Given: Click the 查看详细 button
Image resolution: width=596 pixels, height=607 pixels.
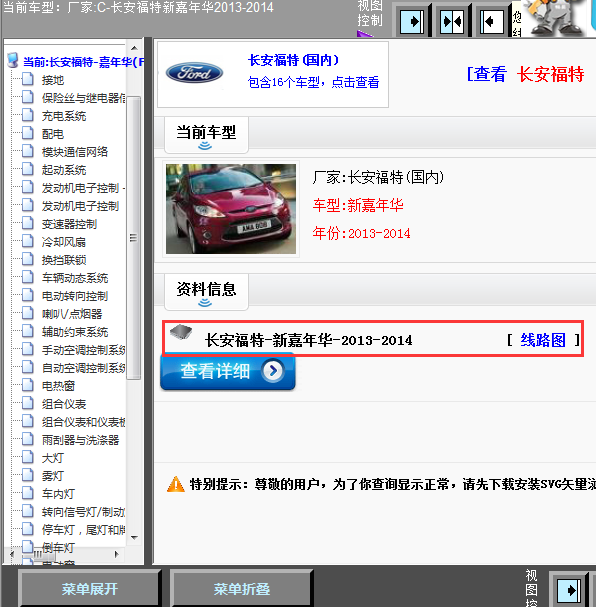Looking at the screenshot, I should [228, 372].
